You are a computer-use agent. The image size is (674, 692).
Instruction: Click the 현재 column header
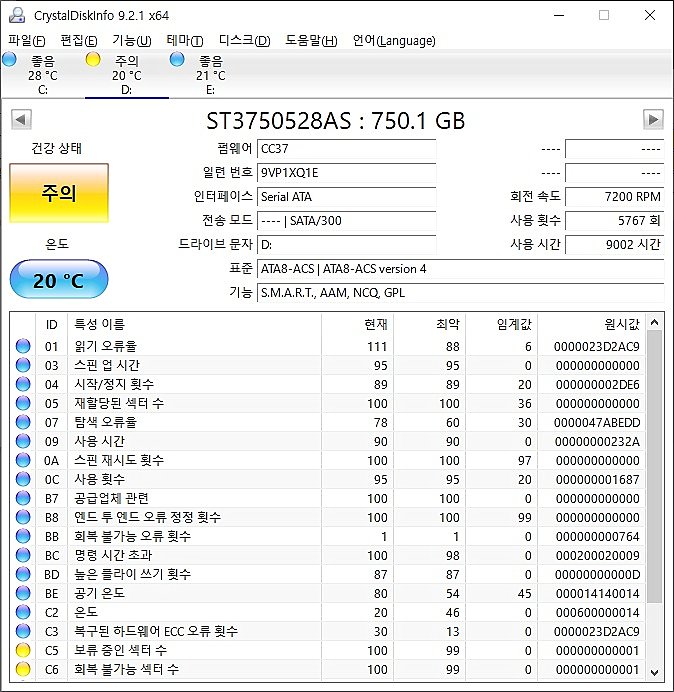click(x=358, y=324)
